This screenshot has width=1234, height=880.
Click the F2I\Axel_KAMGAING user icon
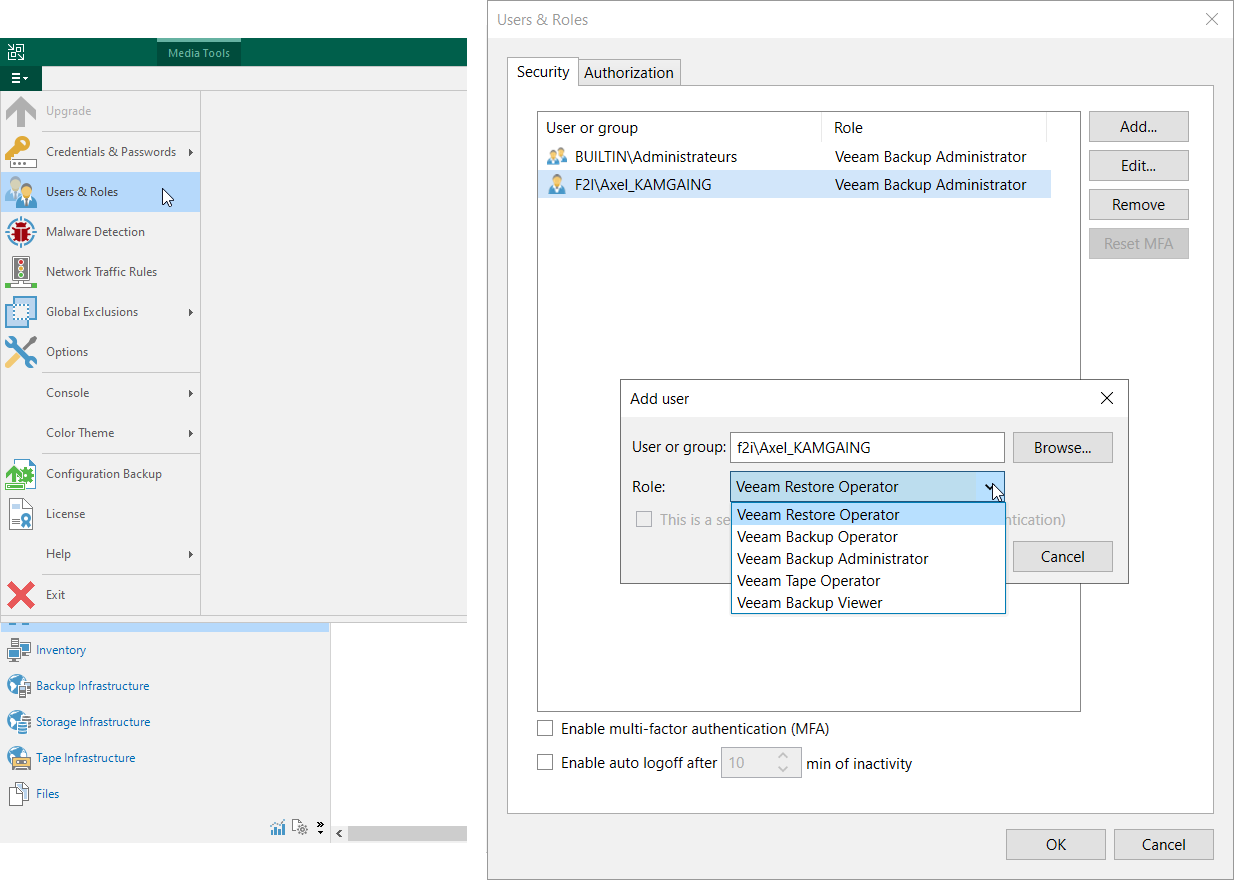point(557,185)
